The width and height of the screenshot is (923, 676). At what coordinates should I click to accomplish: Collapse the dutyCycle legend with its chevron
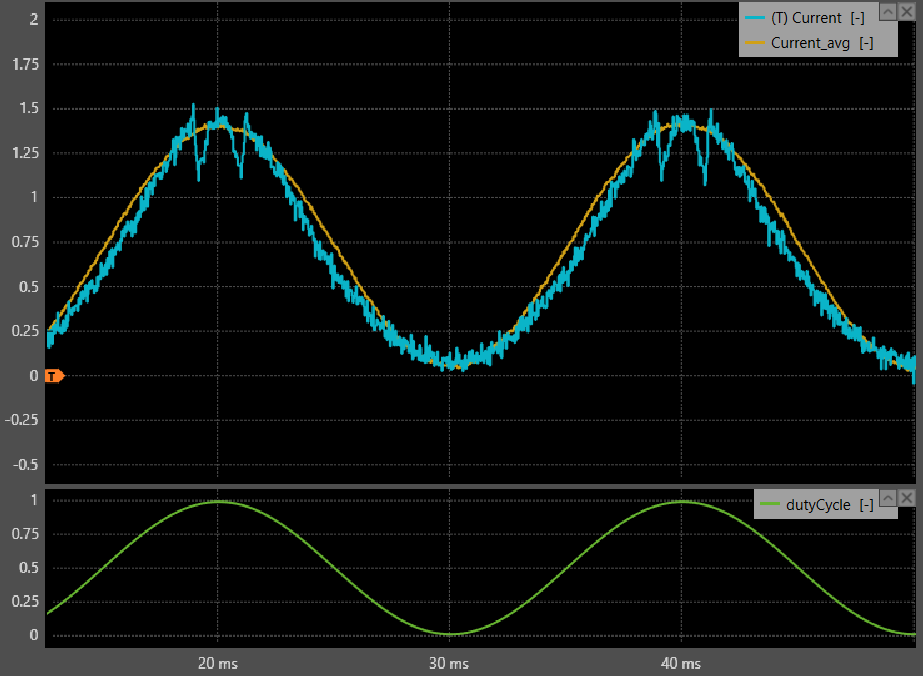[888, 499]
